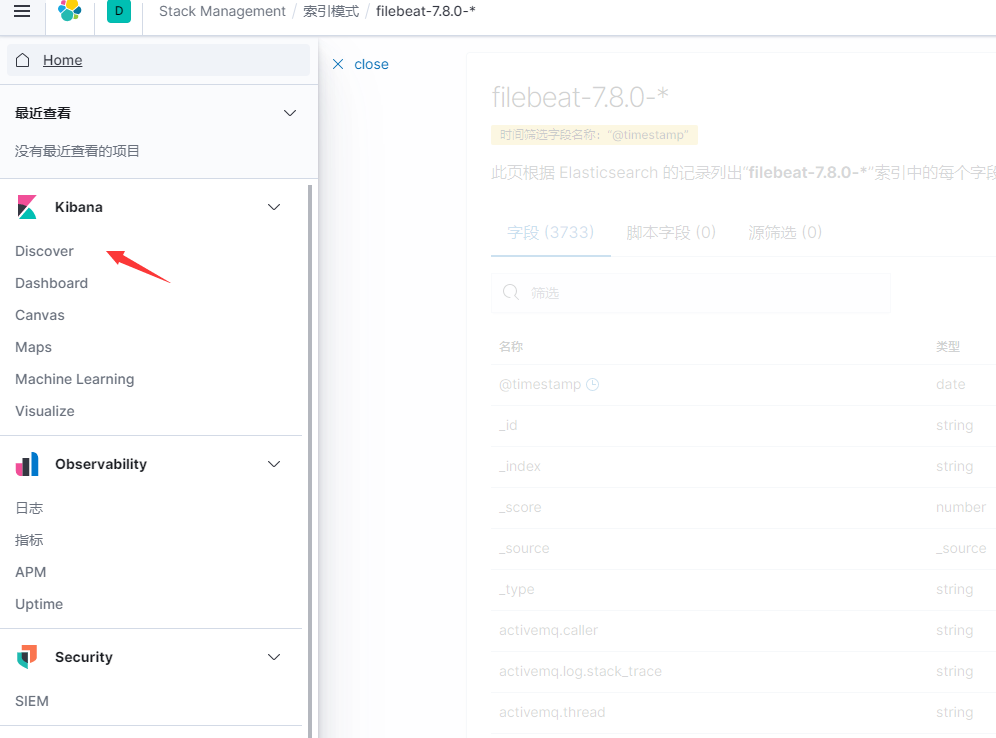
Task: Switch to the 源筛选 tab
Action: [785, 232]
